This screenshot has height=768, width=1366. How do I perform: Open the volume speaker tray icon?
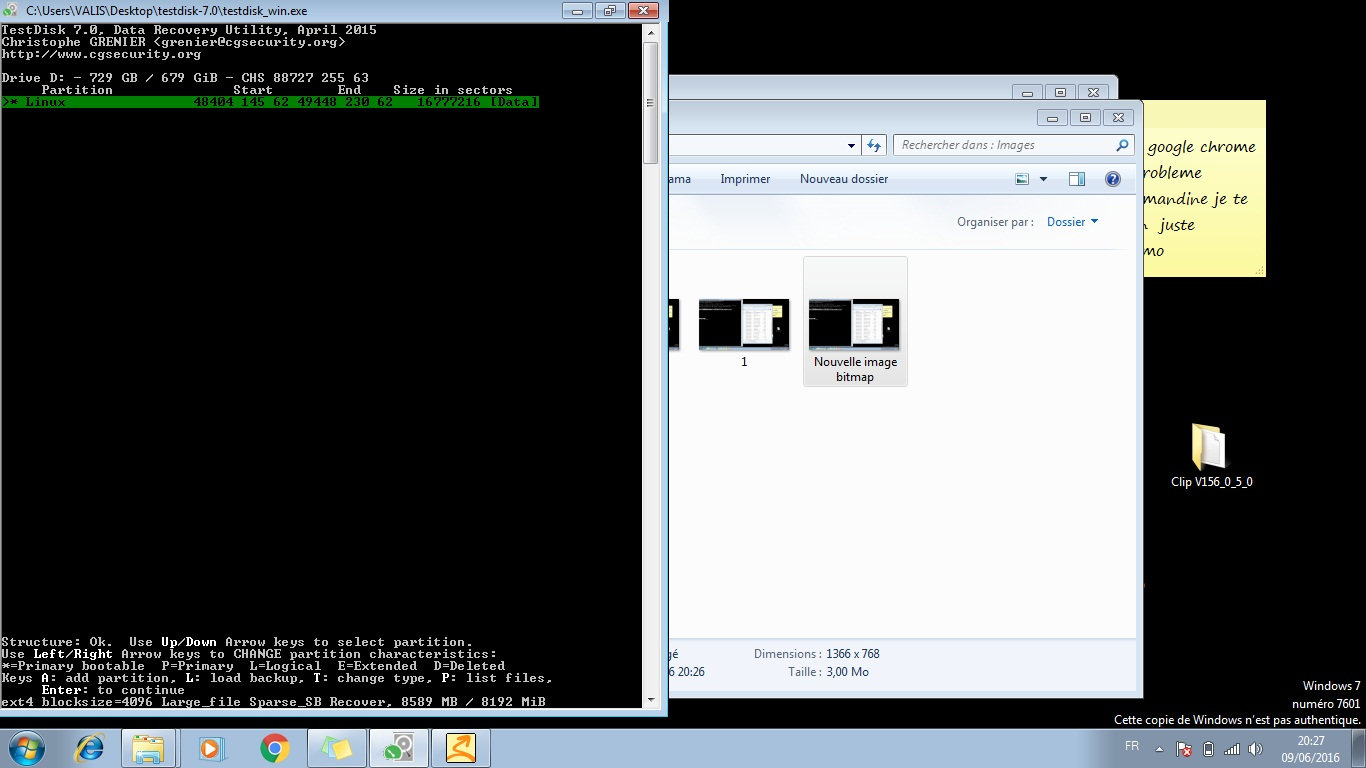1255,749
